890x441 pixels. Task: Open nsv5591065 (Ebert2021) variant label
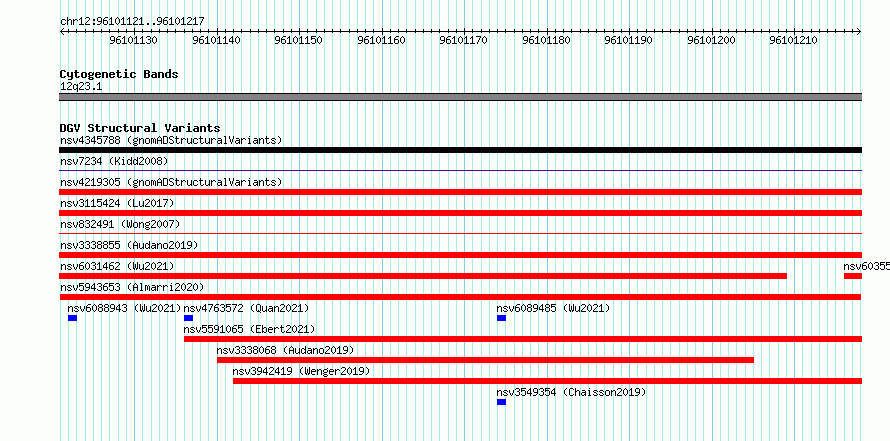click(249, 329)
